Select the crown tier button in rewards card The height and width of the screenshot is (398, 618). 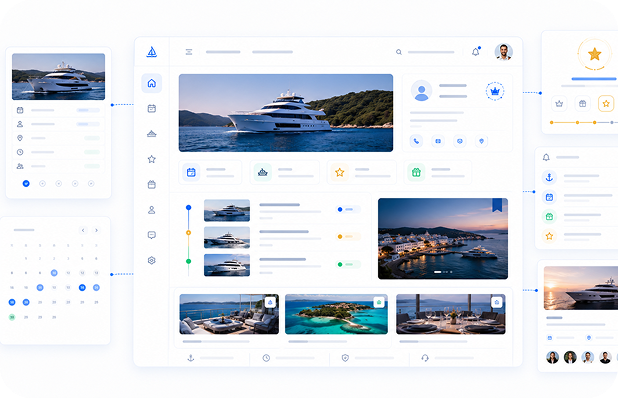point(559,104)
